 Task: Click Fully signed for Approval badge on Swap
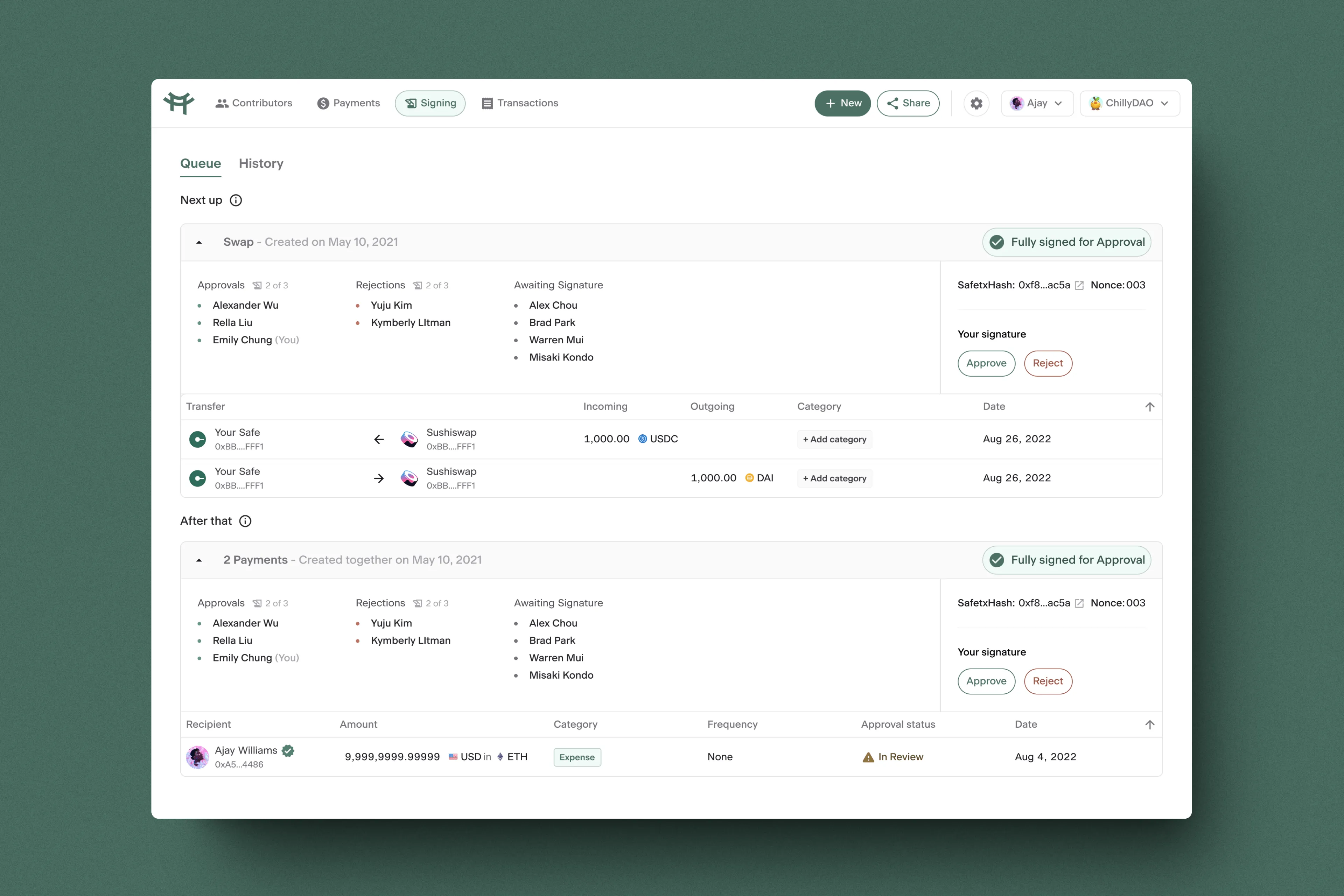point(1066,242)
